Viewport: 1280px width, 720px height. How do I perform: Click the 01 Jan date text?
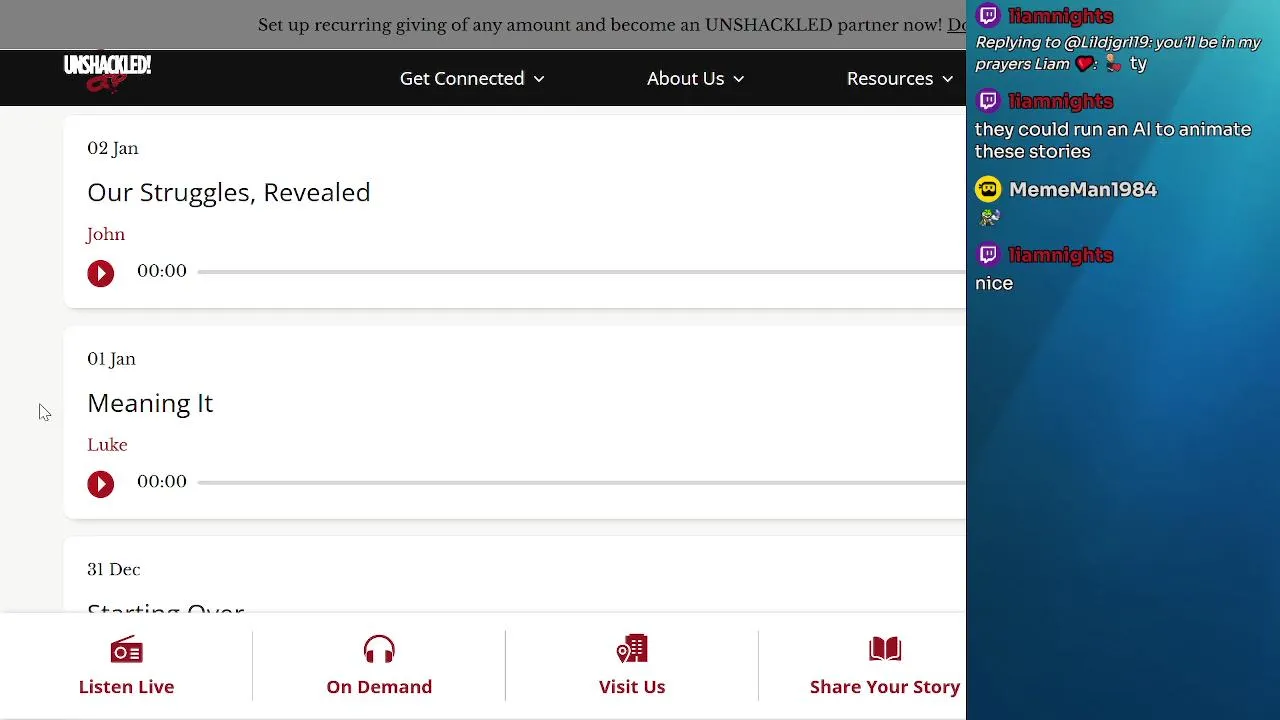(111, 359)
